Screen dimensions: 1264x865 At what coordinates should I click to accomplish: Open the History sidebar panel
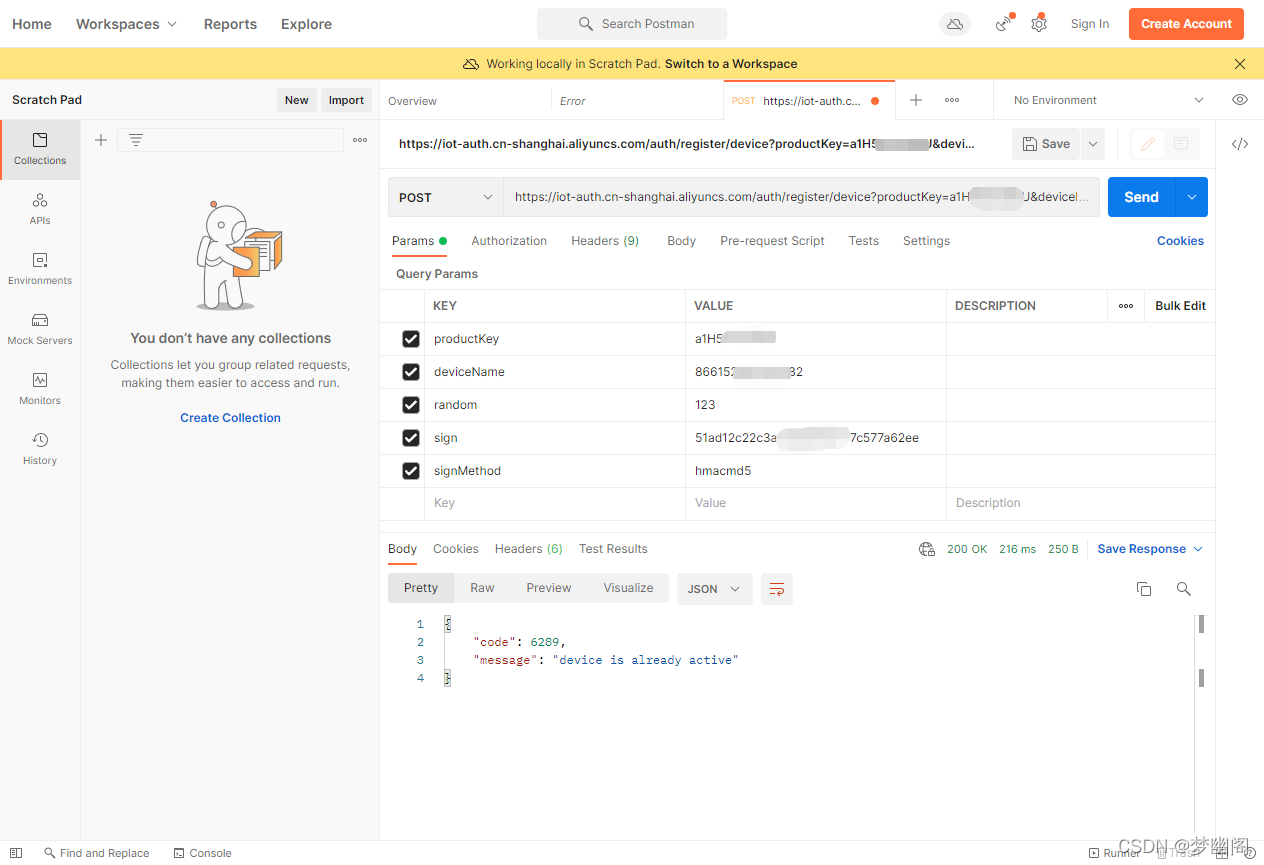[40, 449]
